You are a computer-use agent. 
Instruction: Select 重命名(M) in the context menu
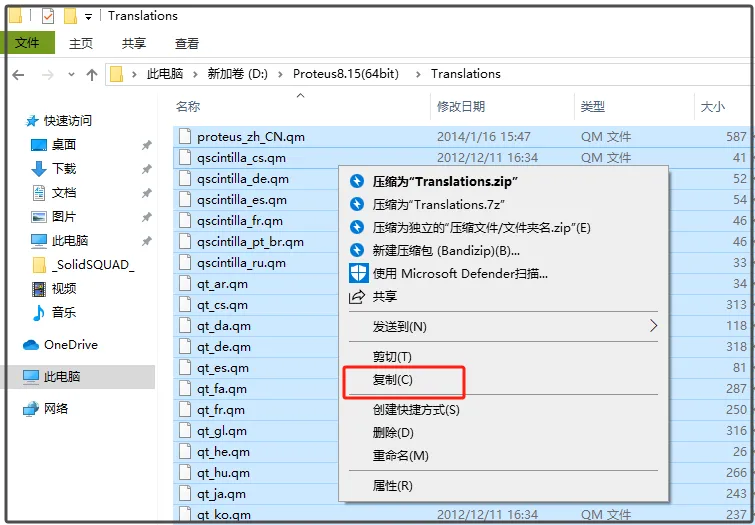point(503,456)
